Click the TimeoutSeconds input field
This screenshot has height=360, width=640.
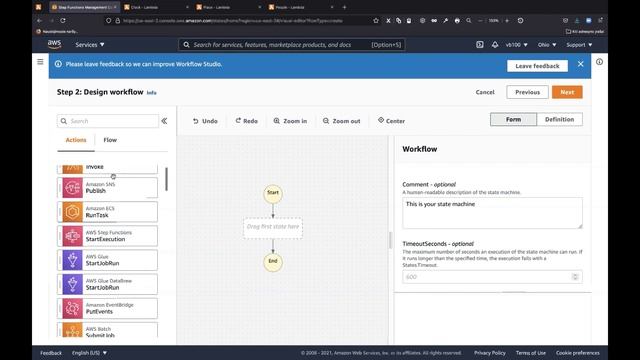[492, 277]
